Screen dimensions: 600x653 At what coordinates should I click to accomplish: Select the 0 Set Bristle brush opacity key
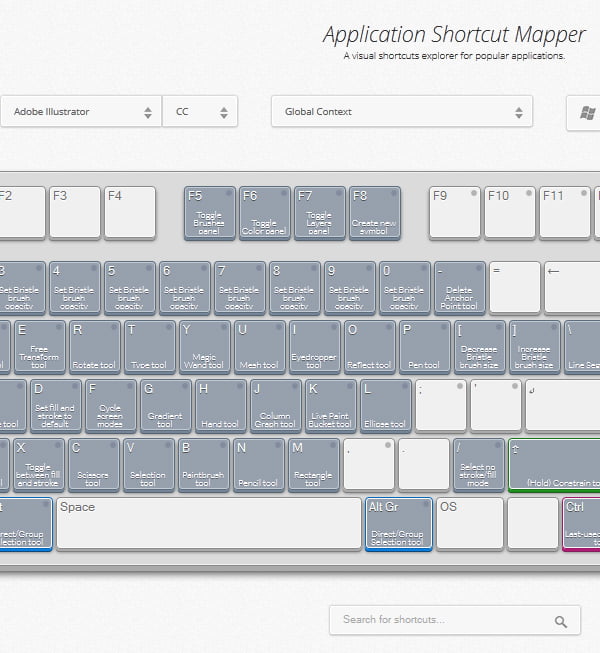(405, 288)
